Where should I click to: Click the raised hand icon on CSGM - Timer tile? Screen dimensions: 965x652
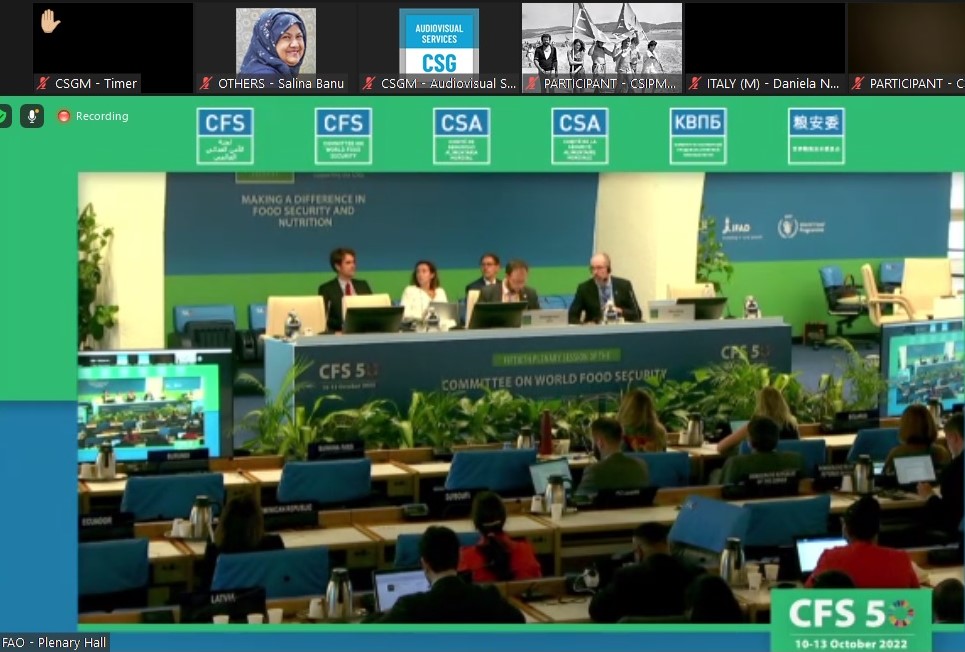tap(50, 22)
